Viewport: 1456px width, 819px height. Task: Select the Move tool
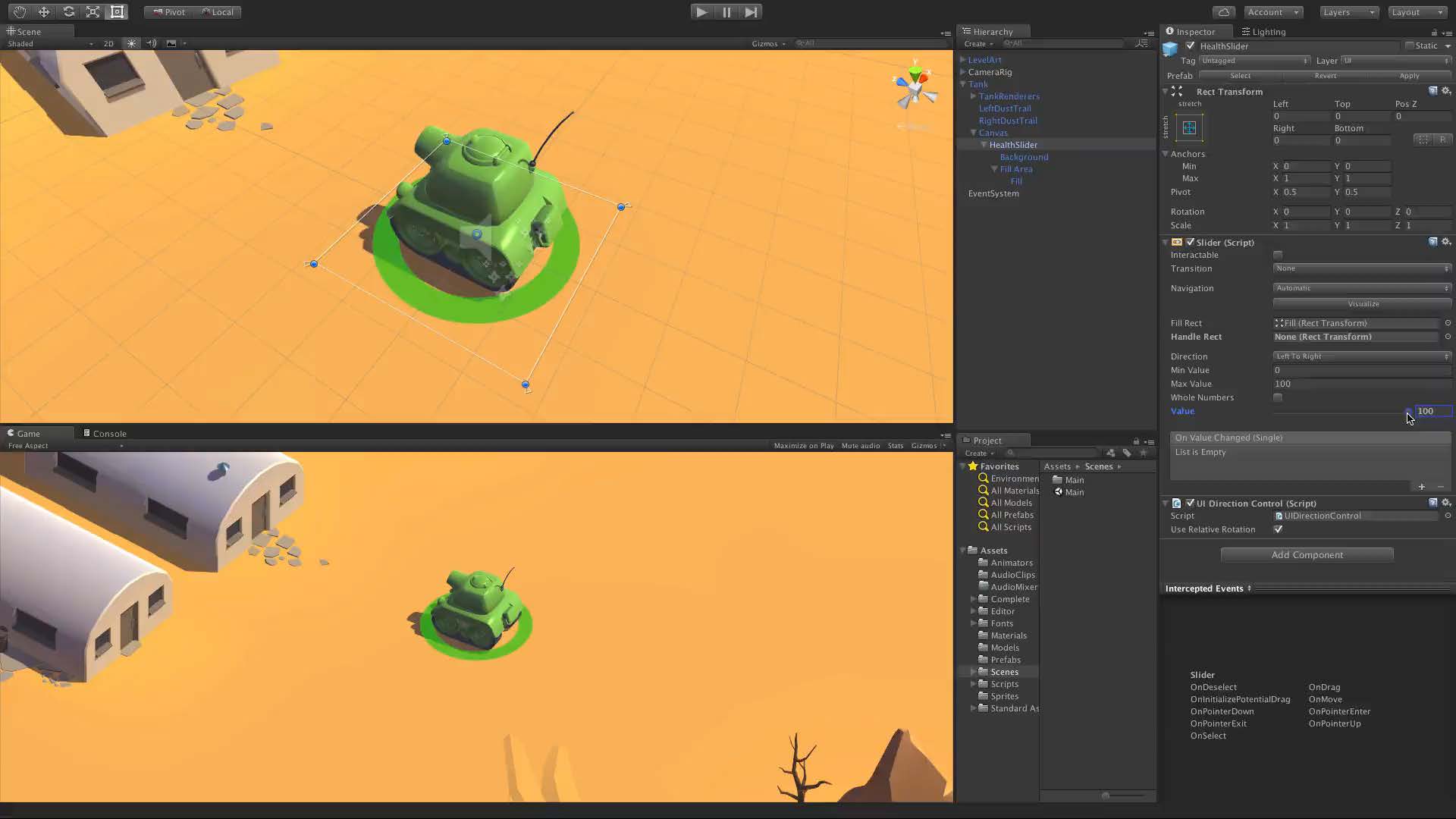pos(43,11)
